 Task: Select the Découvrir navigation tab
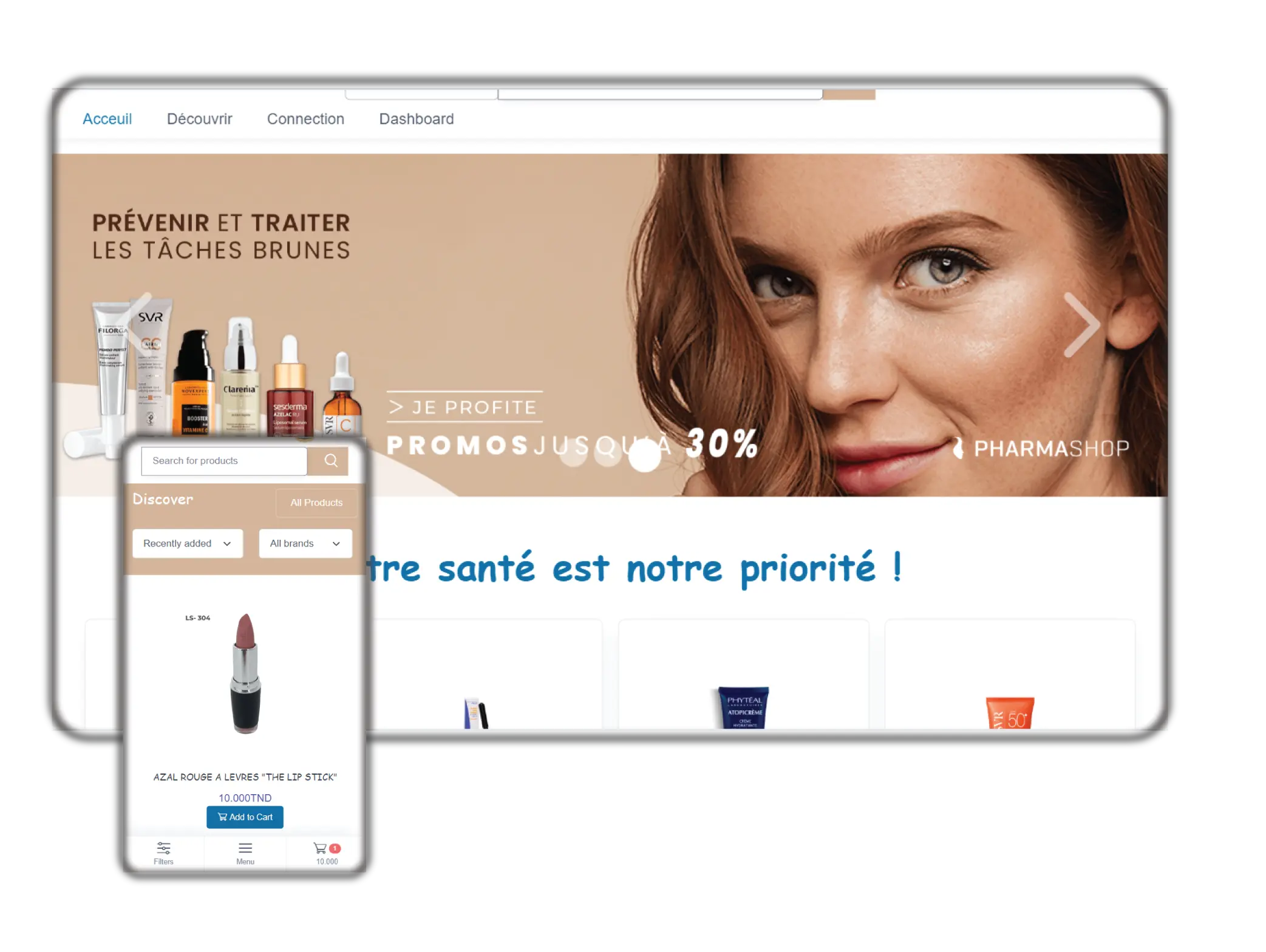coord(199,118)
